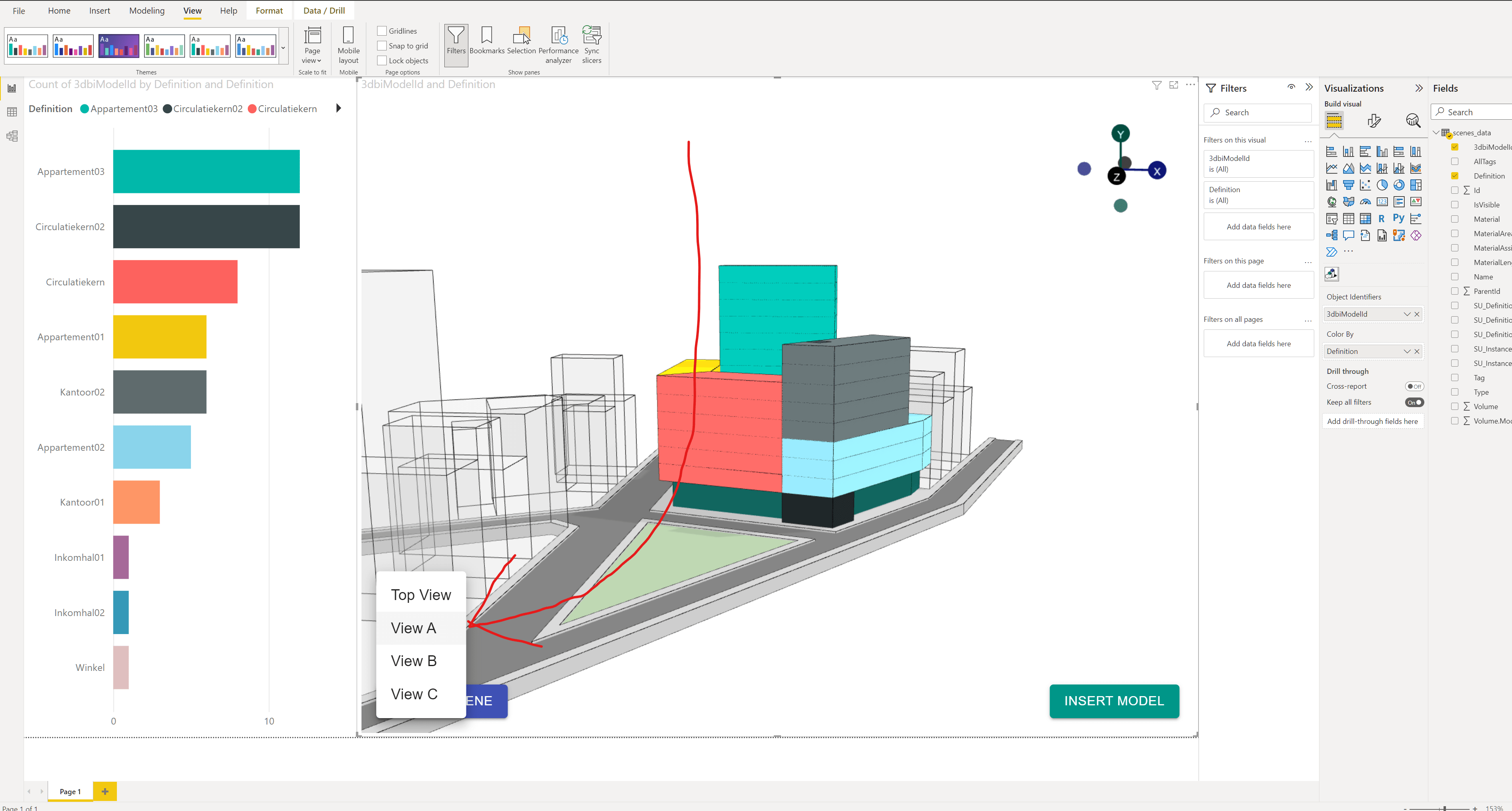
Task: Open Page view dropdown
Action: 312,45
